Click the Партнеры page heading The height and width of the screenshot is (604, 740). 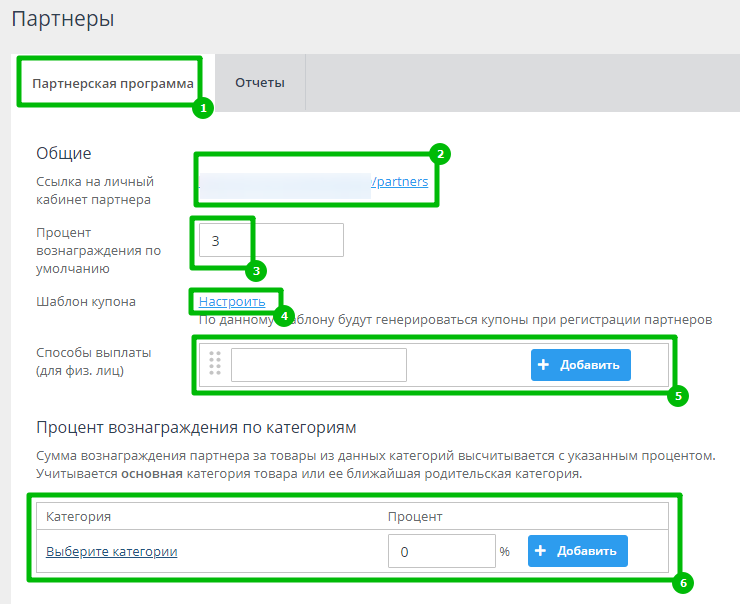click(62, 18)
